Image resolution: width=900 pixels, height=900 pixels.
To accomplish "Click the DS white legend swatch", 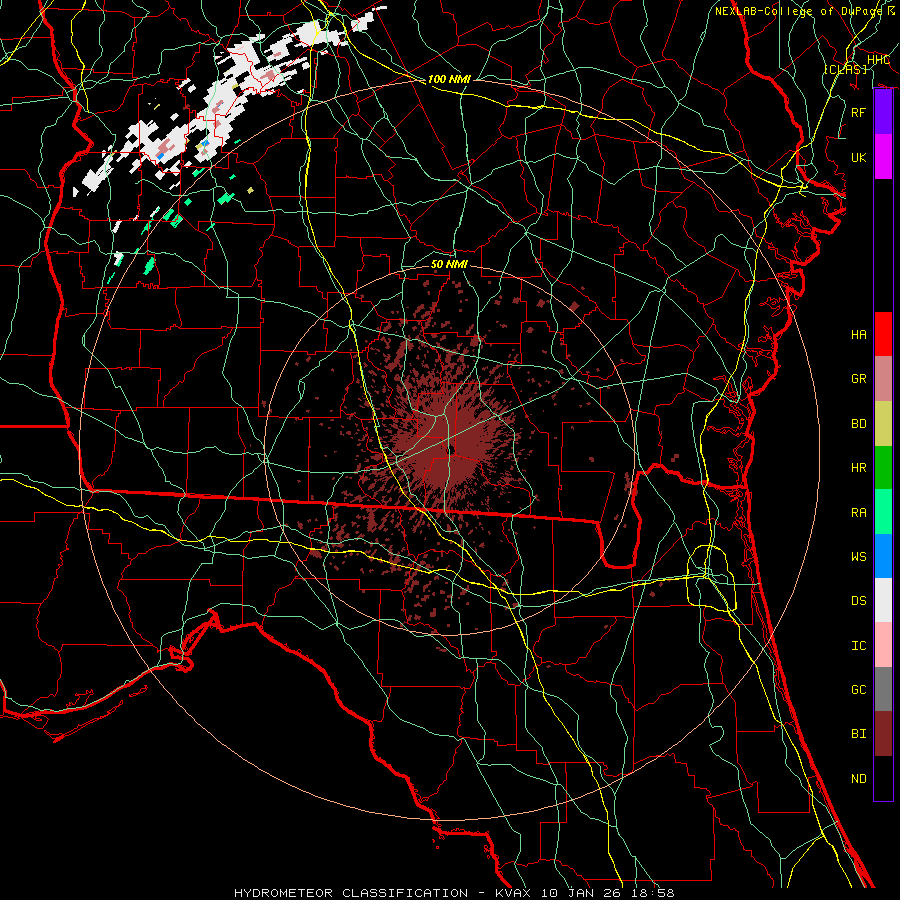I will coord(883,600).
